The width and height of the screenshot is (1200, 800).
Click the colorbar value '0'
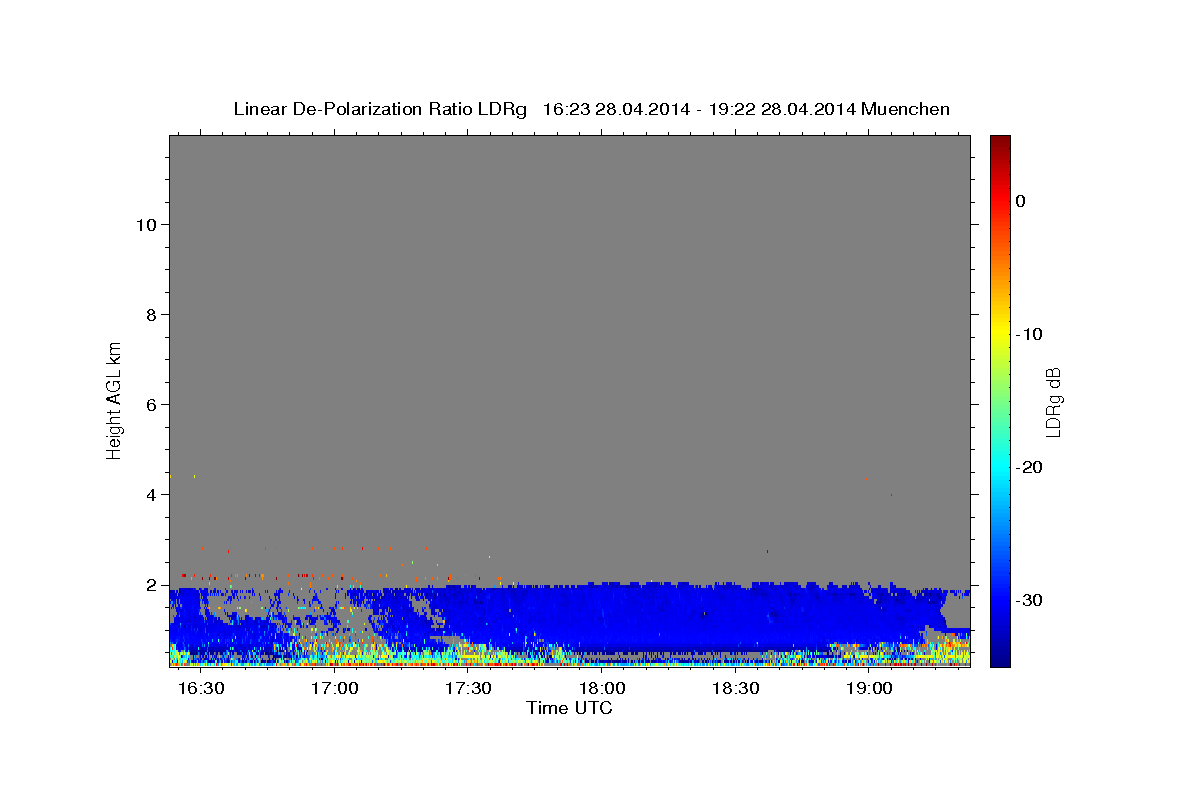click(x=1020, y=201)
